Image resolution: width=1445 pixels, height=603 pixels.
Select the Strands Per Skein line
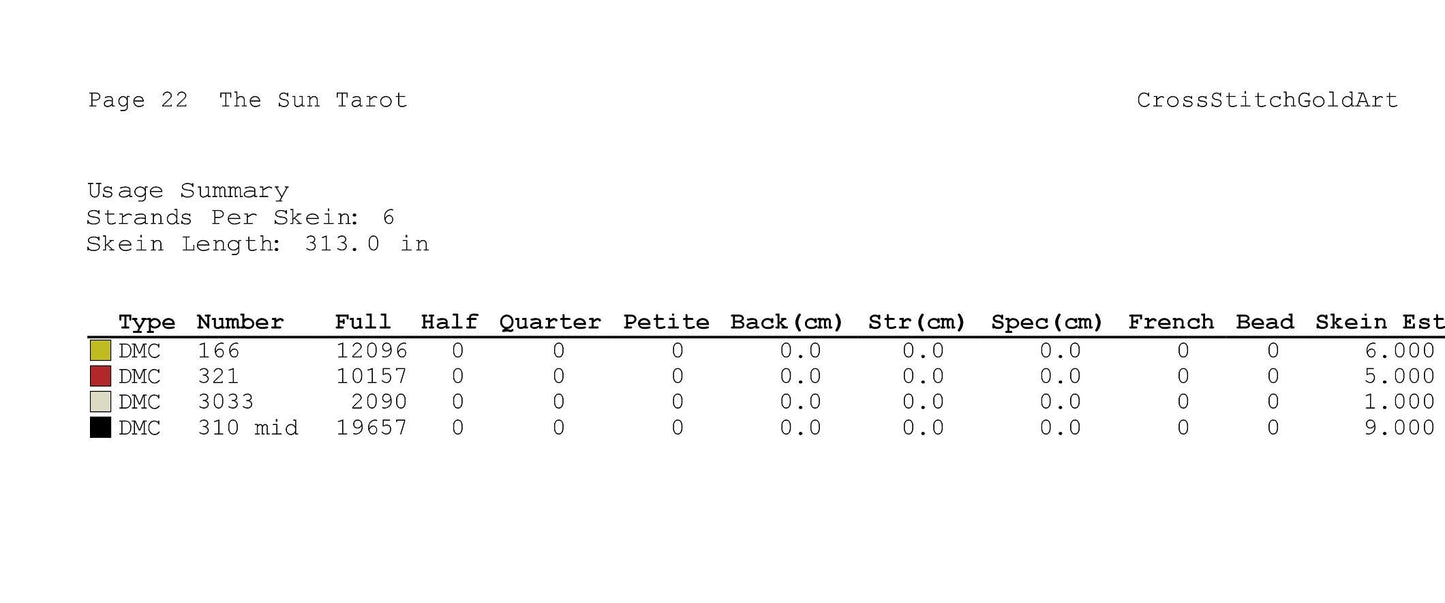coord(240,217)
